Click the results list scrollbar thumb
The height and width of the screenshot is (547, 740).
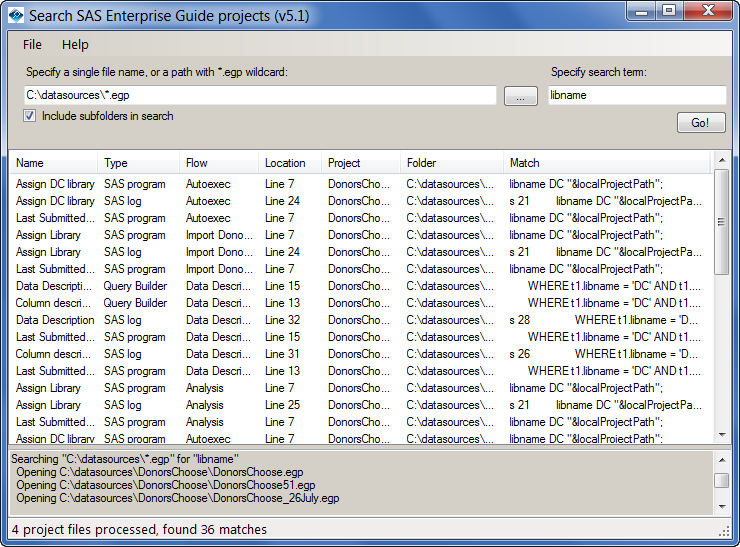(x=722, y=222)
